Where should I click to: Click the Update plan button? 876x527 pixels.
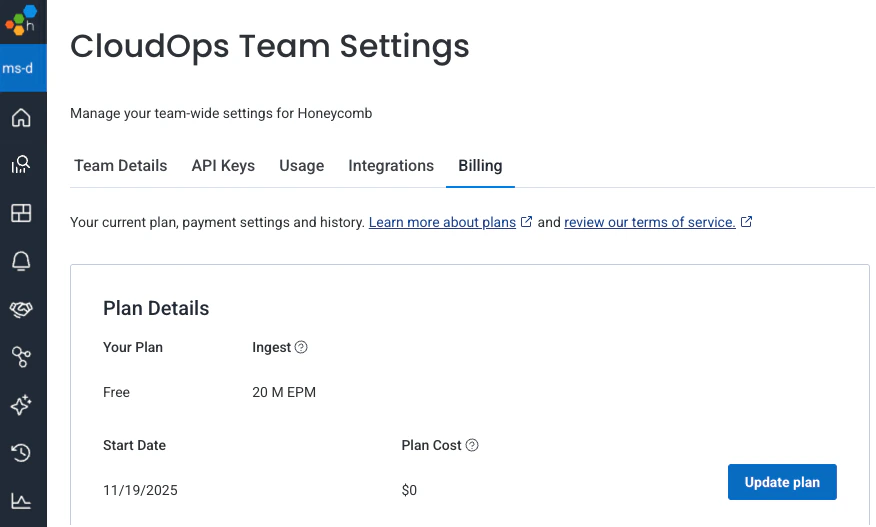coord(782,482)
